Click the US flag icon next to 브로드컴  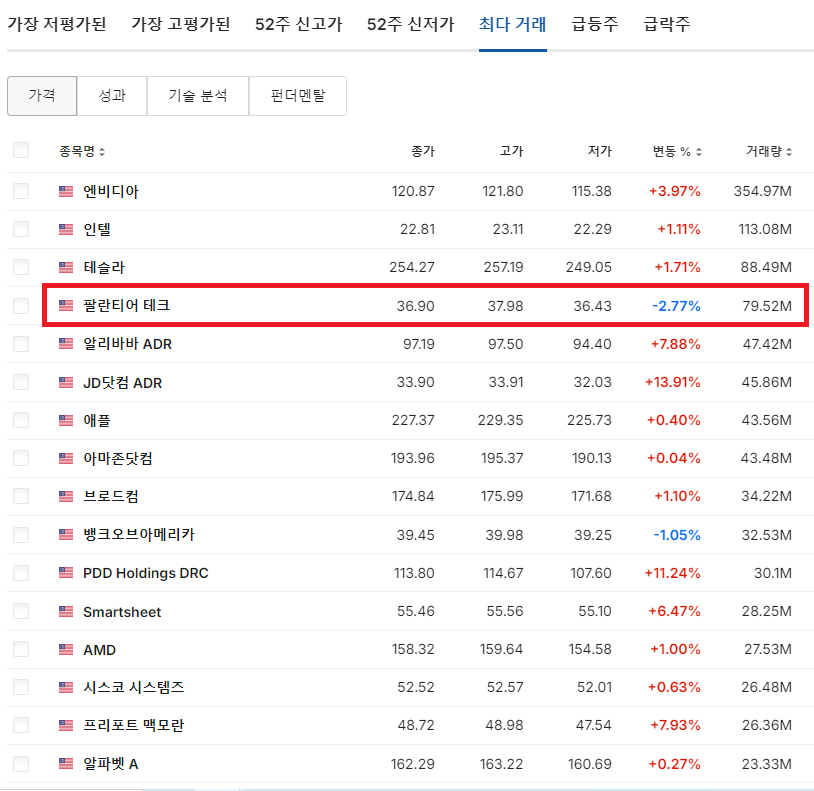point(66,497)
